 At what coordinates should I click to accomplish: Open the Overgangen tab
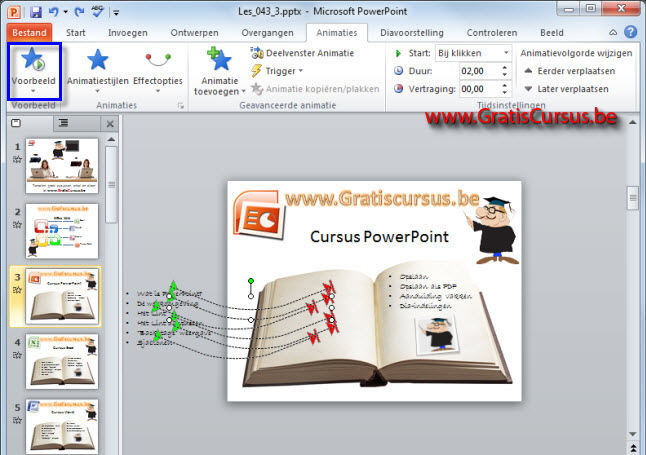click(267, 33)
